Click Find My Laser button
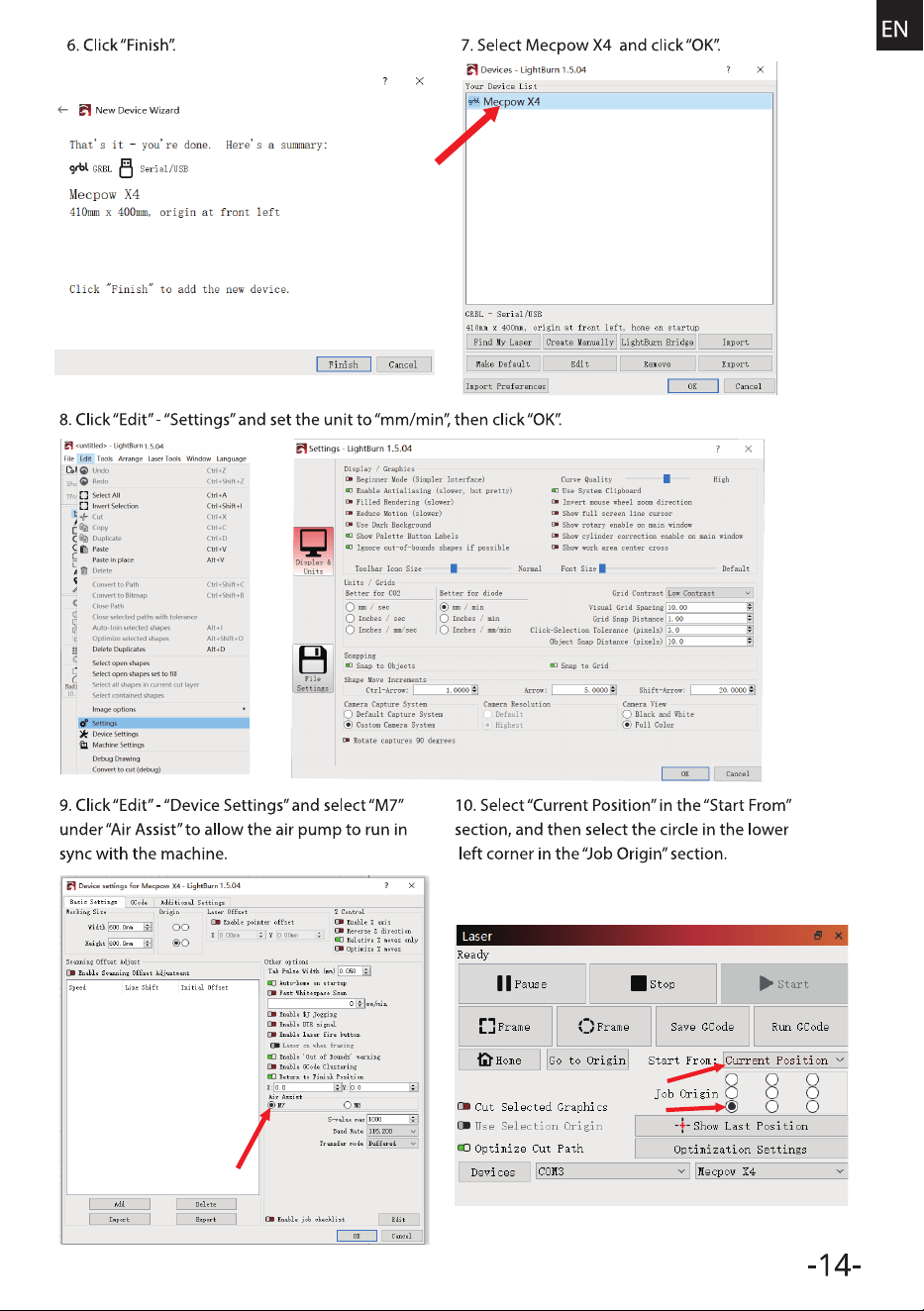 (503, 342)
